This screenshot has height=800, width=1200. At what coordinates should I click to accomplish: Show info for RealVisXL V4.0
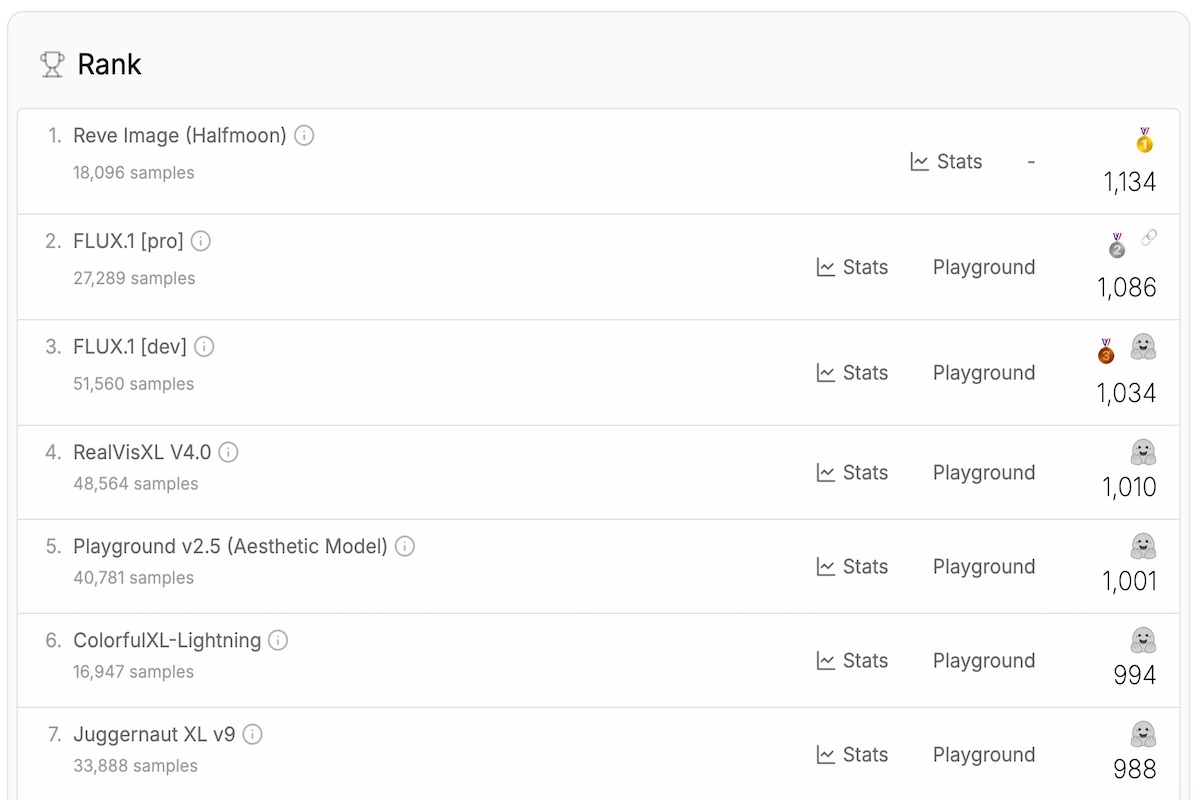pos(228,452)
